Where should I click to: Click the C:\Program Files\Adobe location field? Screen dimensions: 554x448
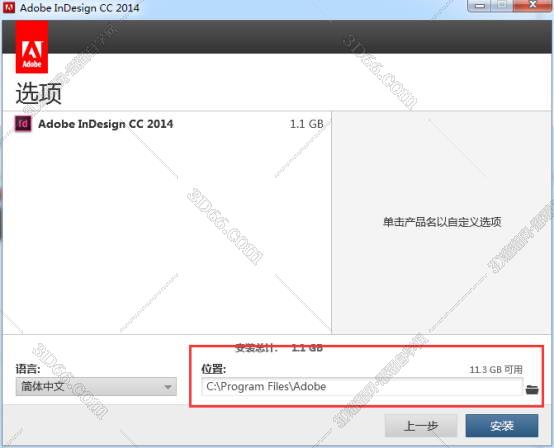point(362,387)
